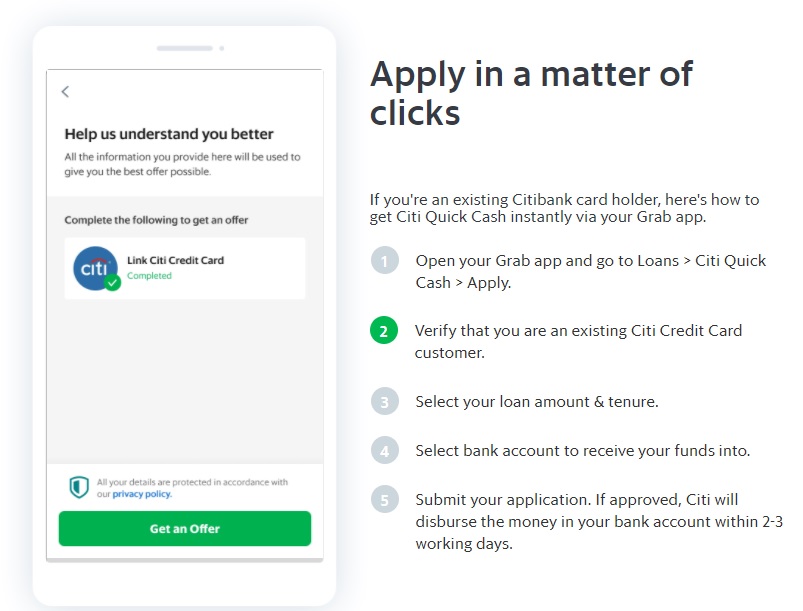The image size is (803, 611).
Task: Select step 1 number circle
Action: 385,261
